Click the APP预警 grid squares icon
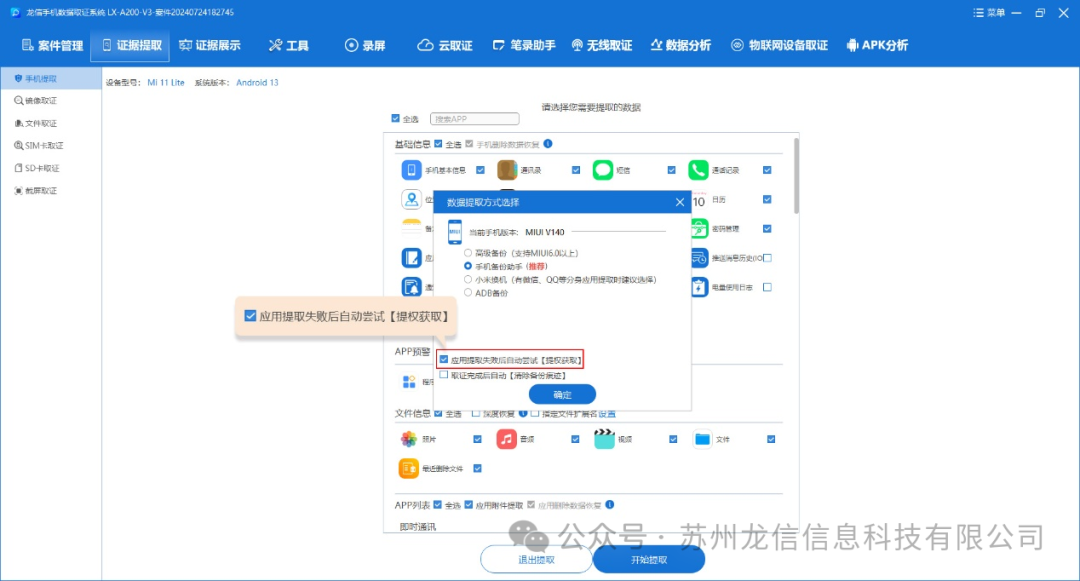 [409, 381]
